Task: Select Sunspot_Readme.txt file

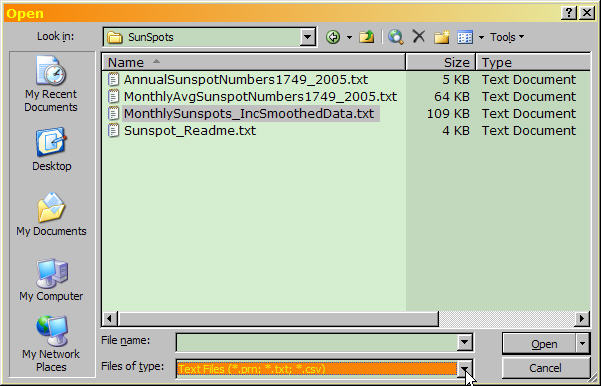Action: coord(190,131)
